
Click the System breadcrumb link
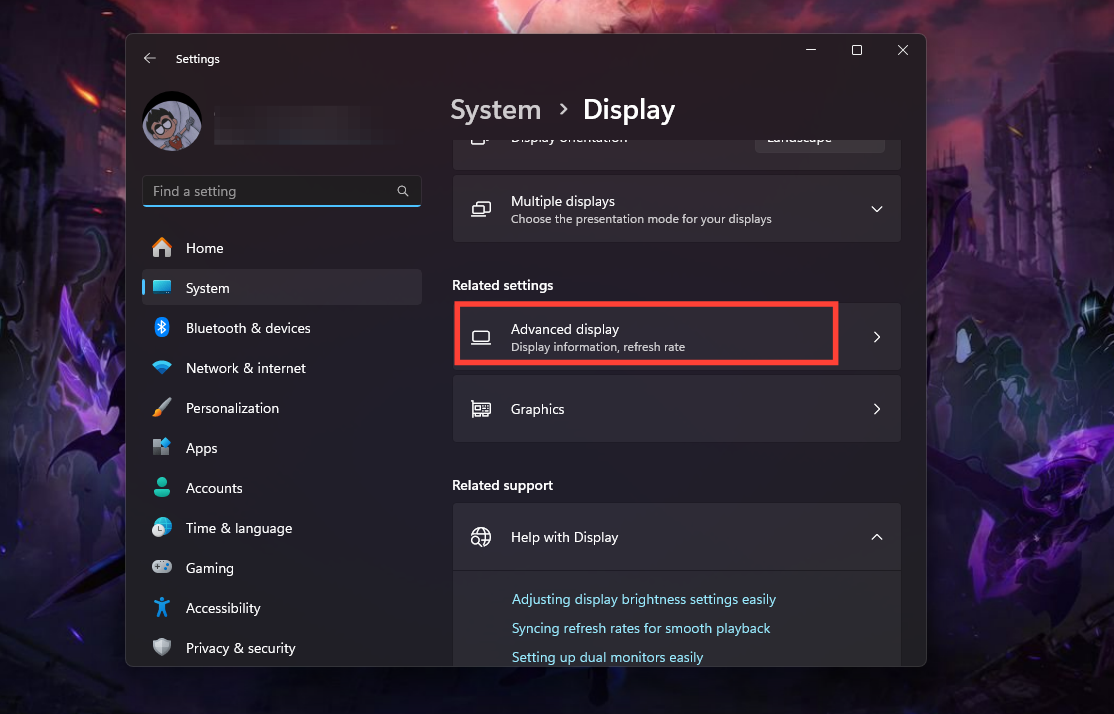[496, 110]
